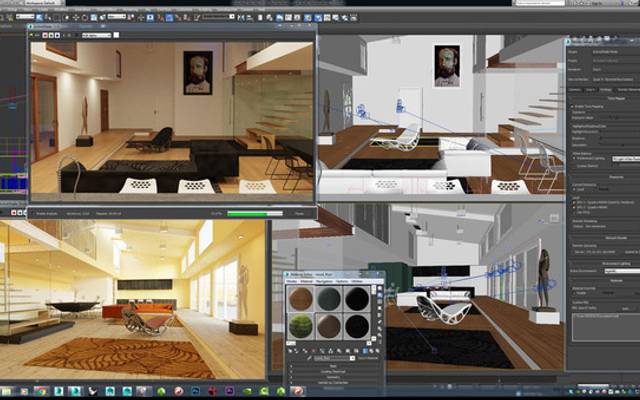Click the Align tool in main toolbar

click(250, 17)
